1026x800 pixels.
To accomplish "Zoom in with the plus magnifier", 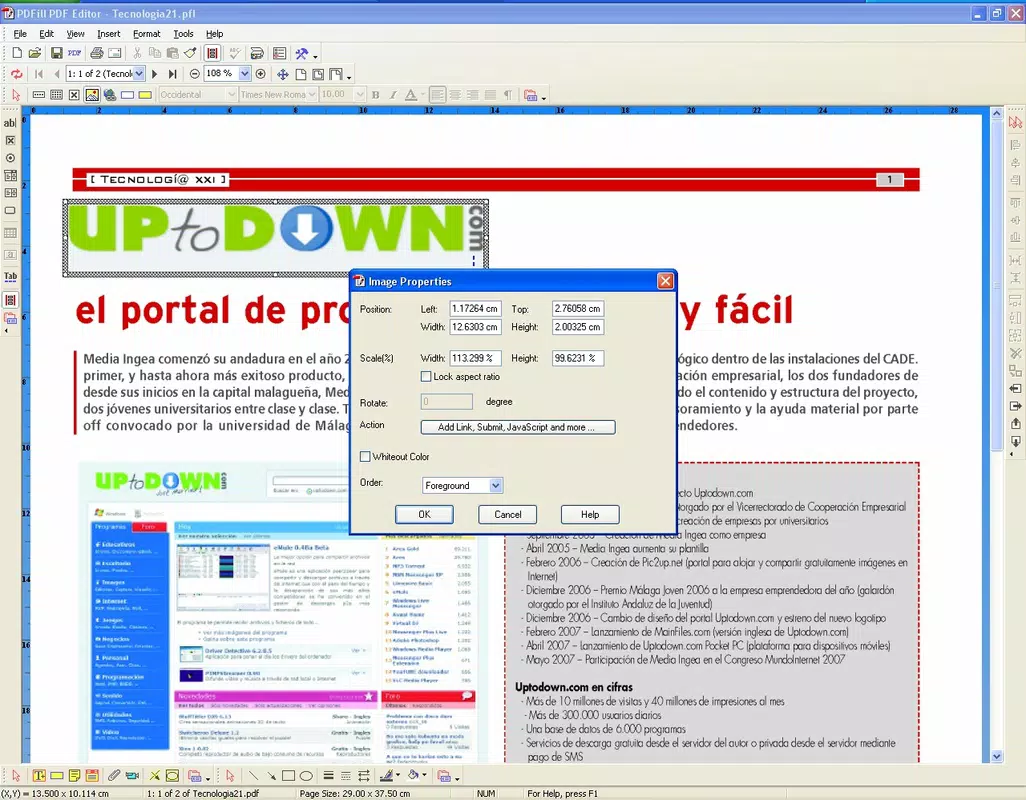I will point(260,74).
